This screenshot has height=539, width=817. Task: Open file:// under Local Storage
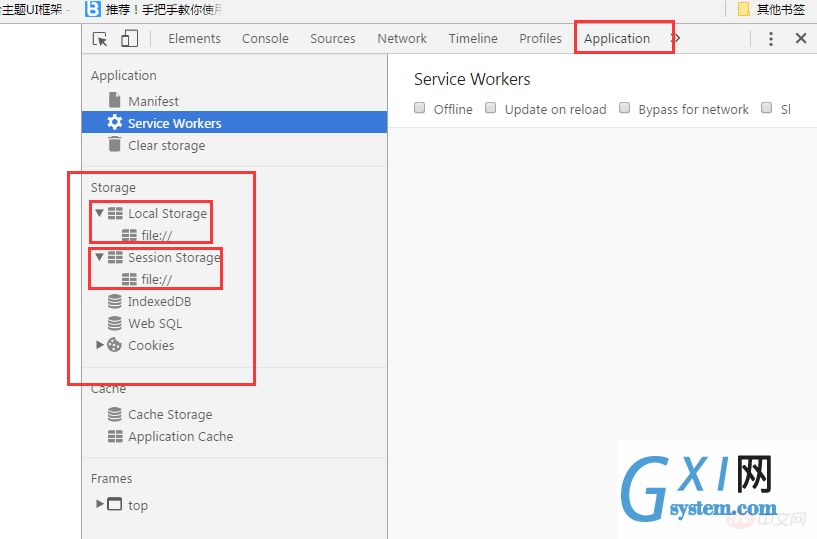pos(157,236)
